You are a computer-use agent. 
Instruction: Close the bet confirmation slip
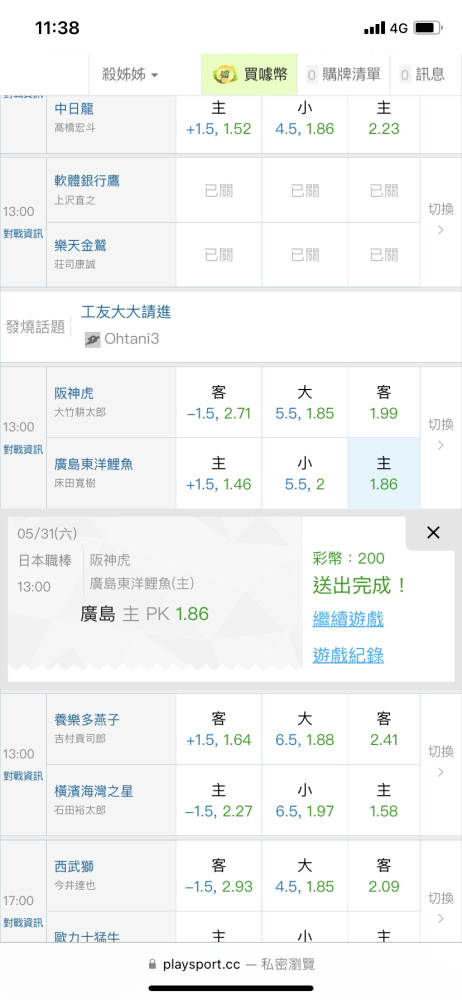(433, 533)
